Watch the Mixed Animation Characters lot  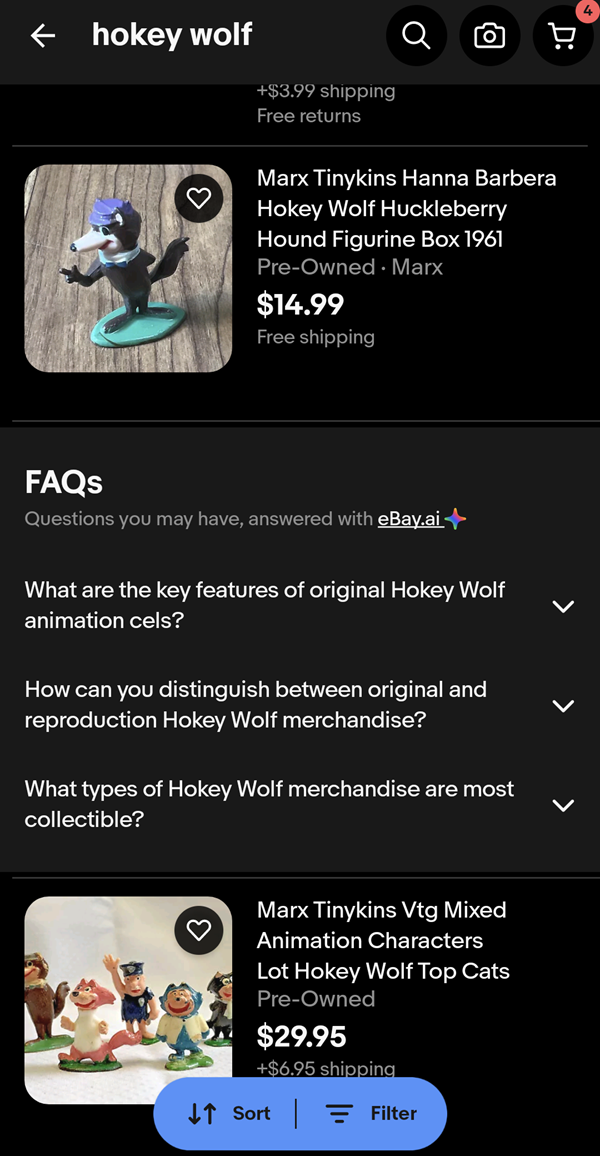[199, 930]
